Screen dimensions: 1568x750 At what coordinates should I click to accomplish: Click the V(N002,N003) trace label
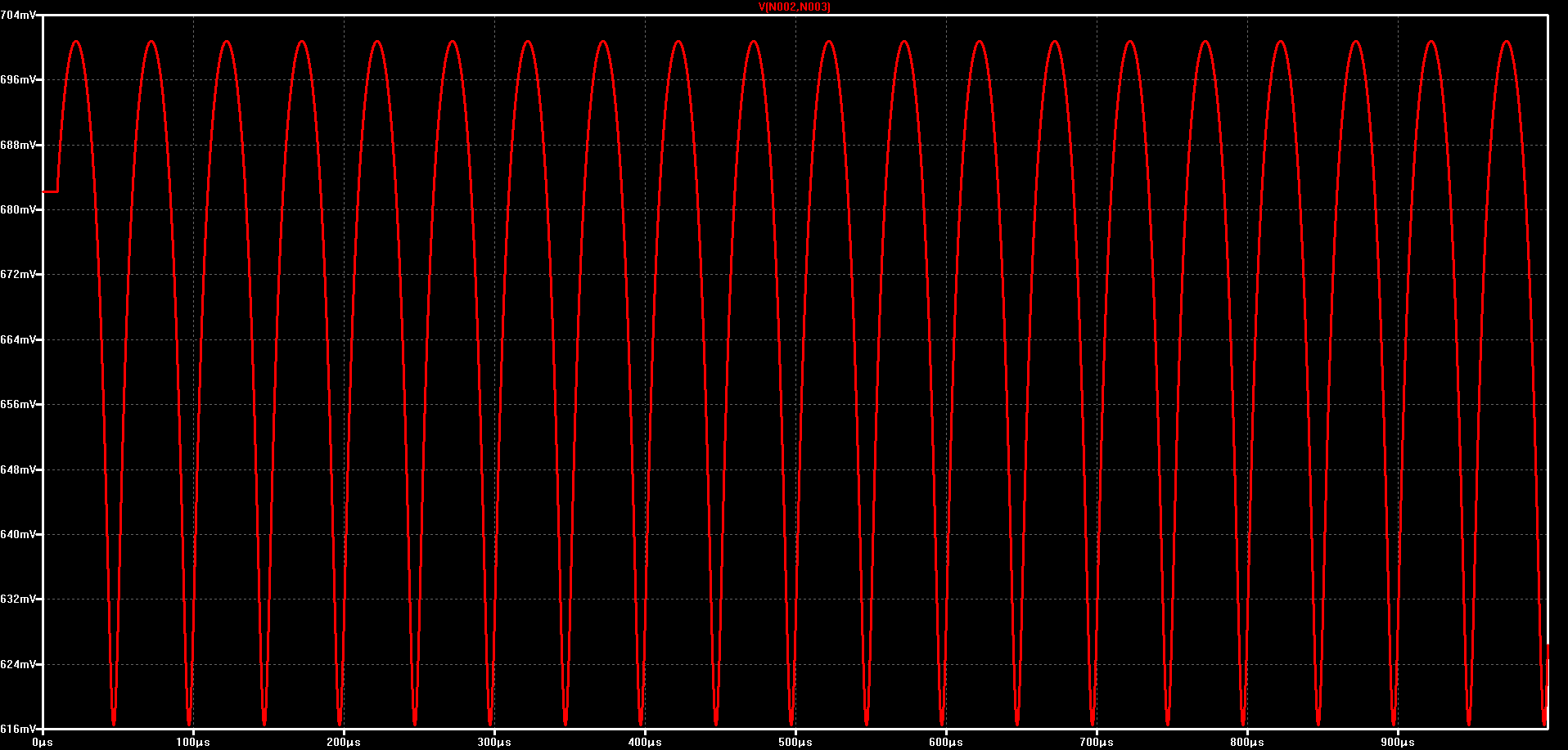point(795,7)
